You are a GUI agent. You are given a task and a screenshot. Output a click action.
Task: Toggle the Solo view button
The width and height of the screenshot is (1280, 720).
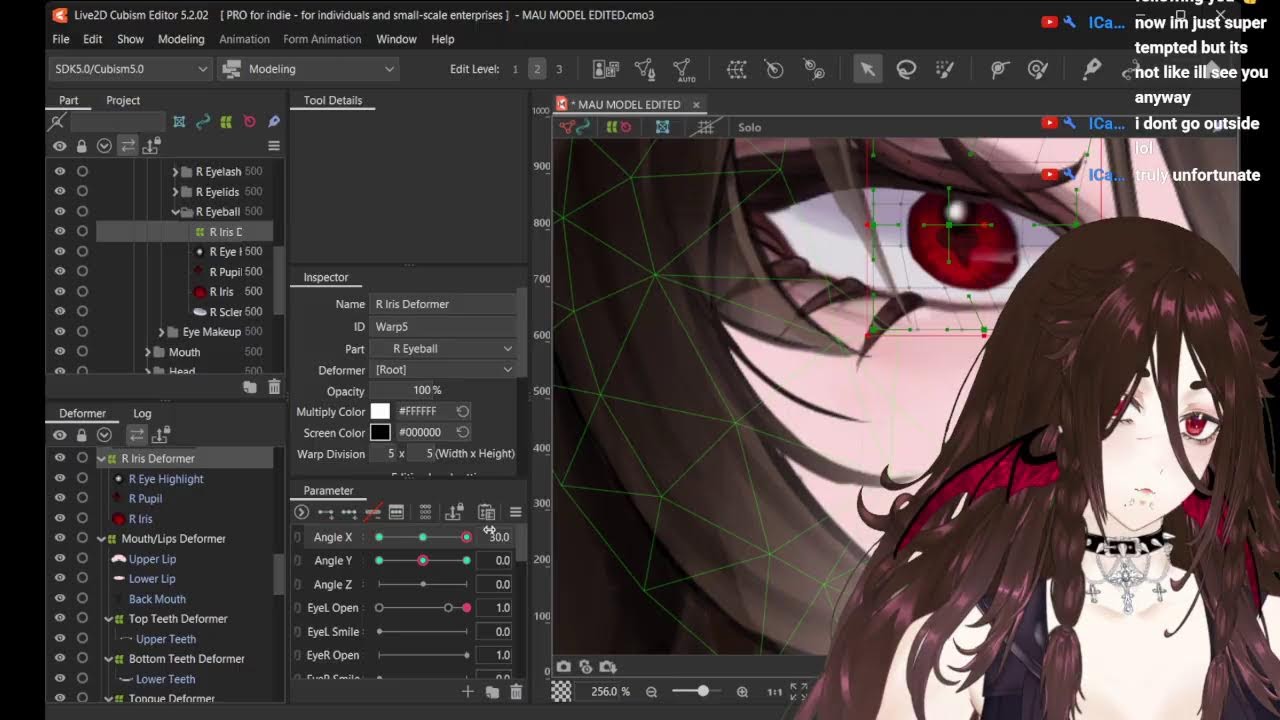(749, 127)
